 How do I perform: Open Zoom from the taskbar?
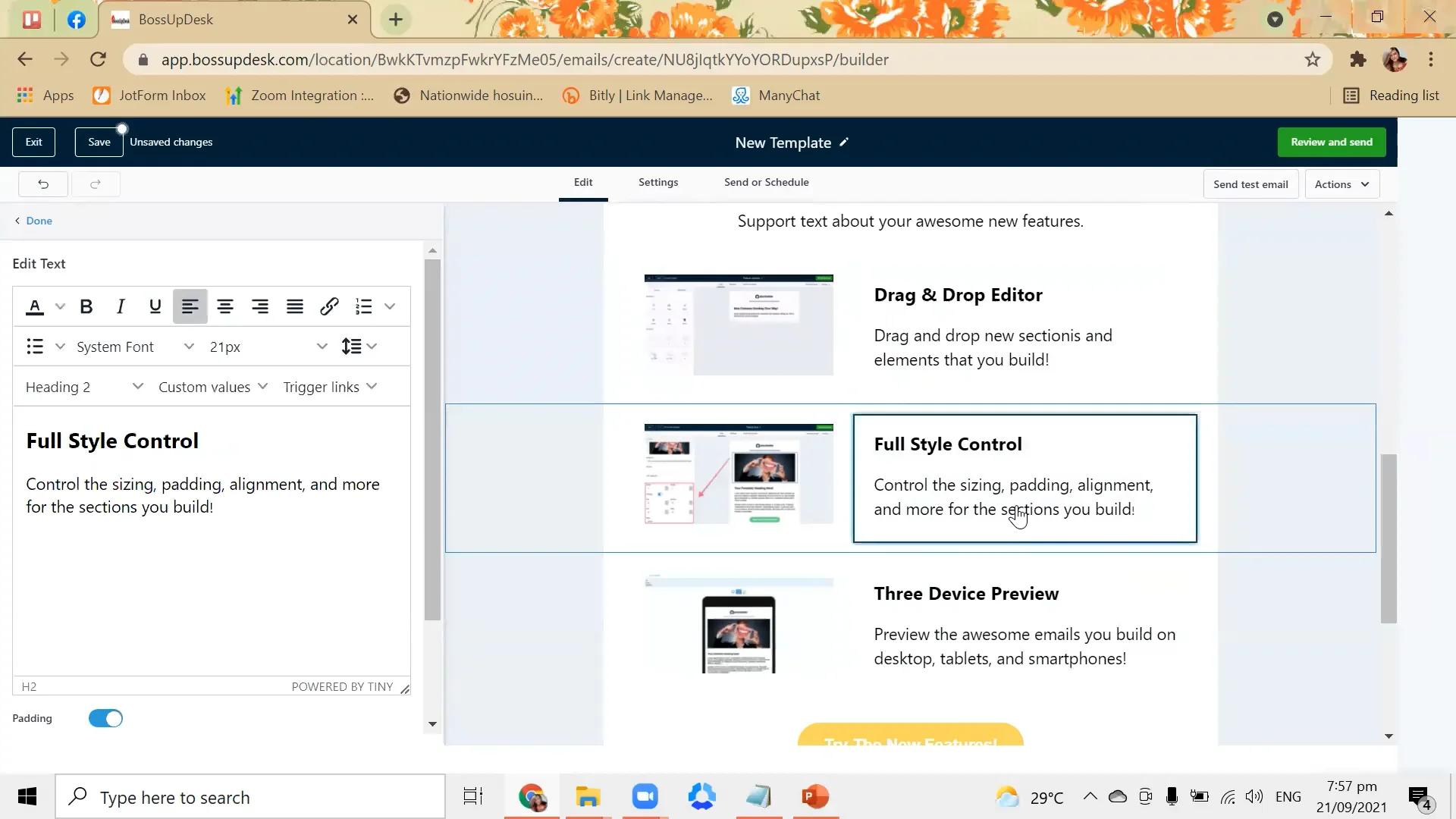645,796
